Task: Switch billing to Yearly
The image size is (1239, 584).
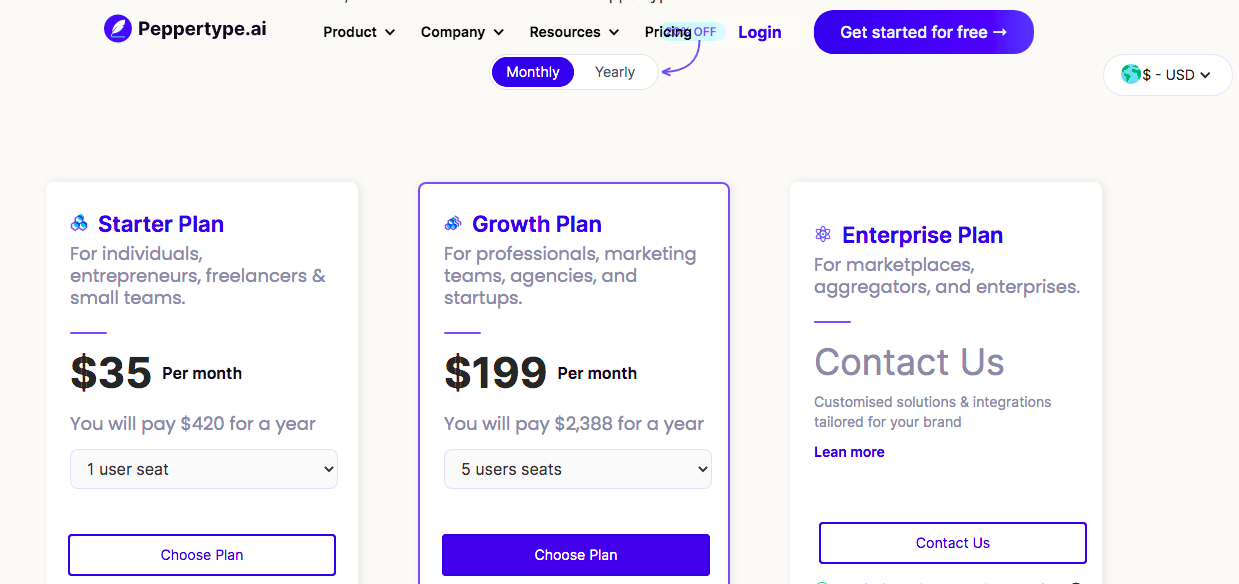Action: pyautogui.click(x=615, y=72)
